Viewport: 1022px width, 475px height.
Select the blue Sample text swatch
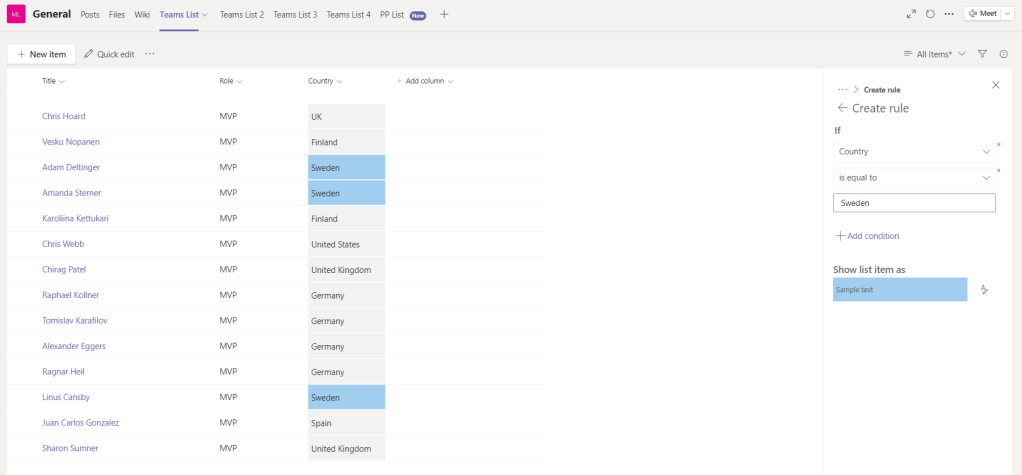[x=900, y=290]
